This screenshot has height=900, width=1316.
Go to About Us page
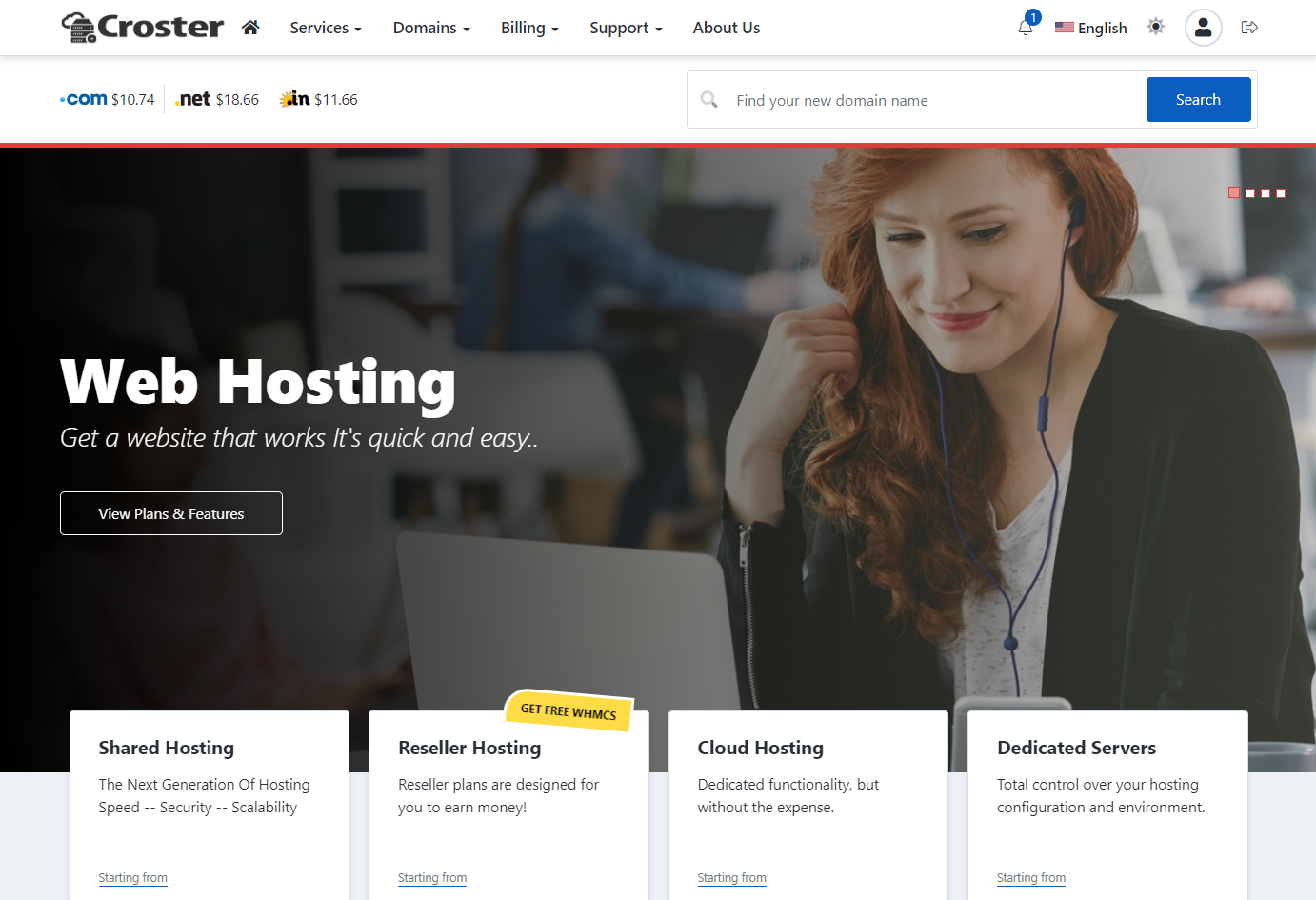tap(726, 28)
